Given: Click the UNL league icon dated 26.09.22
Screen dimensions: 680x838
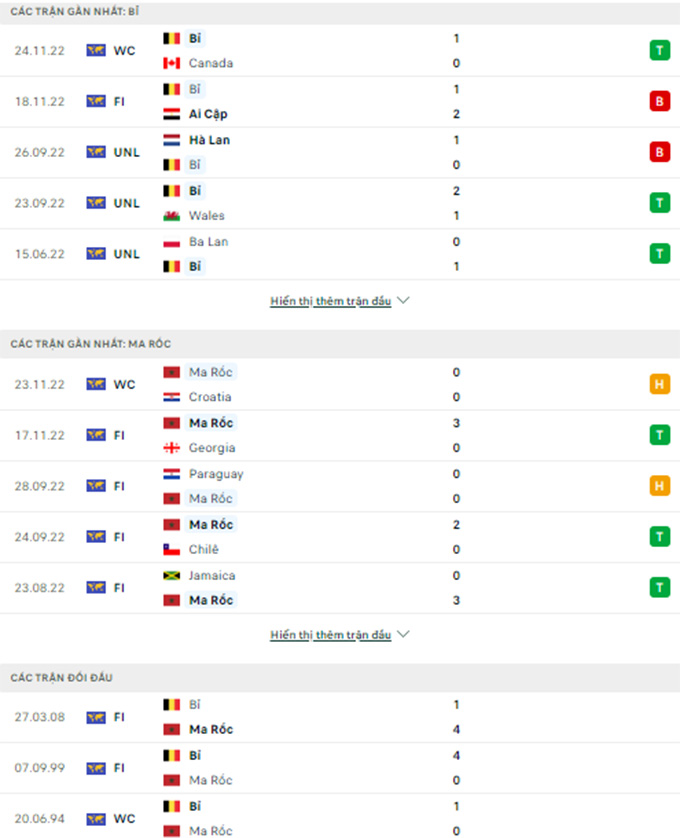Looking at the screenshot, I should [x=96, y=152].
